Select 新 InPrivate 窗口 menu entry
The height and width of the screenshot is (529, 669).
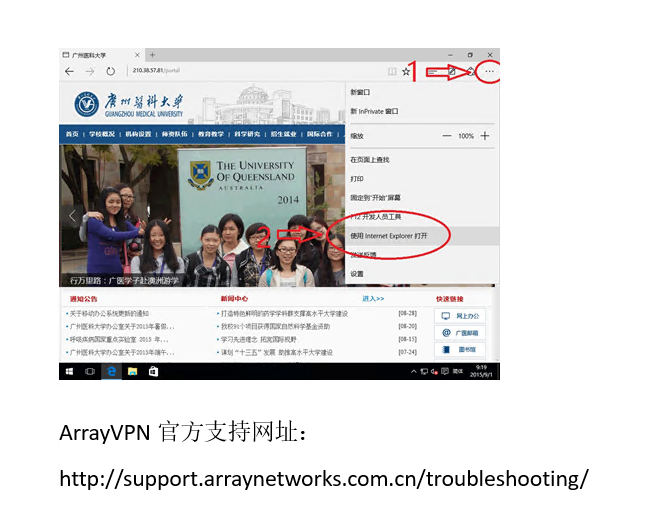point(374,112)
